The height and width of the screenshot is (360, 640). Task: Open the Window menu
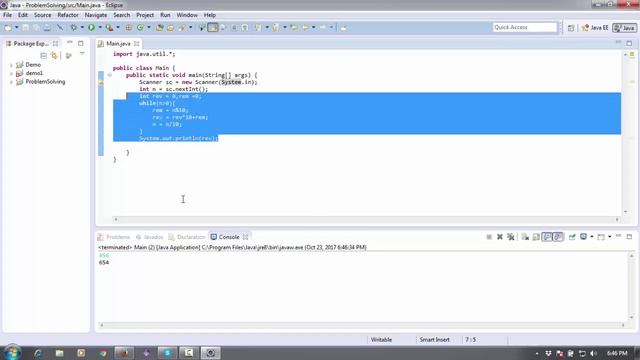click(187, 15)
